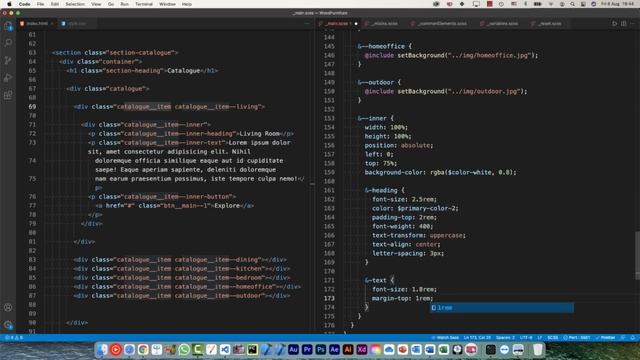Open the Accounts icon in activity bar
Screen dimensions: 640x360
[x=8, y=307]
